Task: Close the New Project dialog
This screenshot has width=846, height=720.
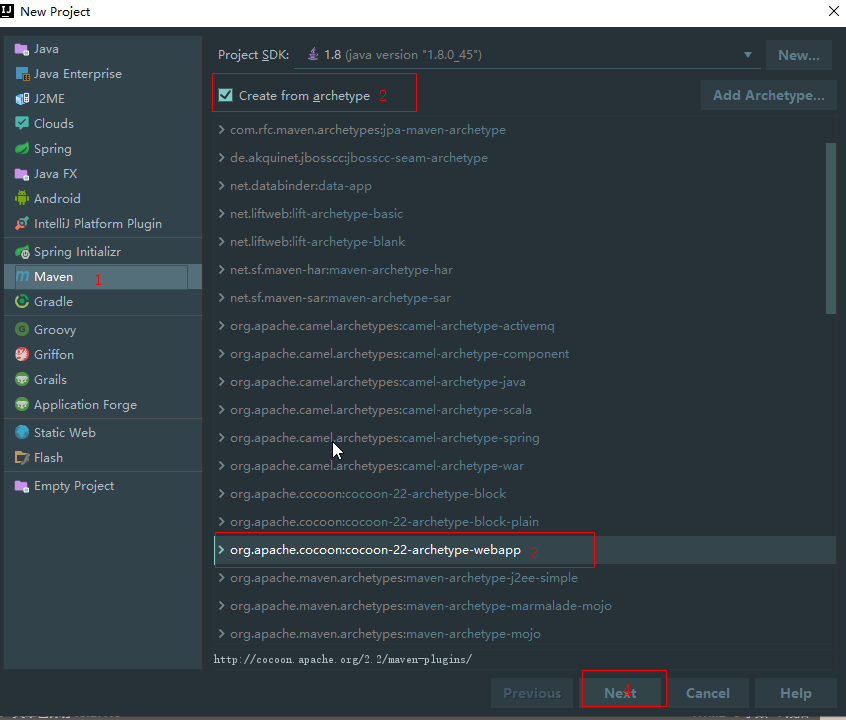Action: pos(834,11)
